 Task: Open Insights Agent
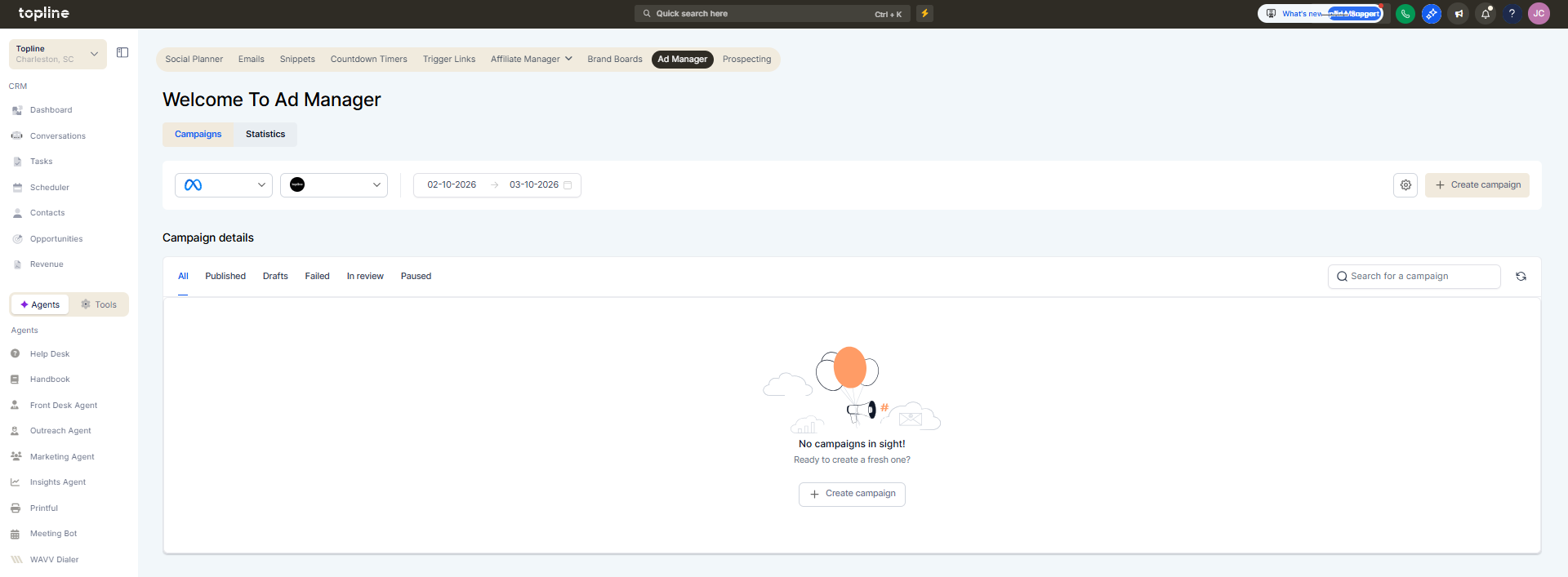coord(57,482)
